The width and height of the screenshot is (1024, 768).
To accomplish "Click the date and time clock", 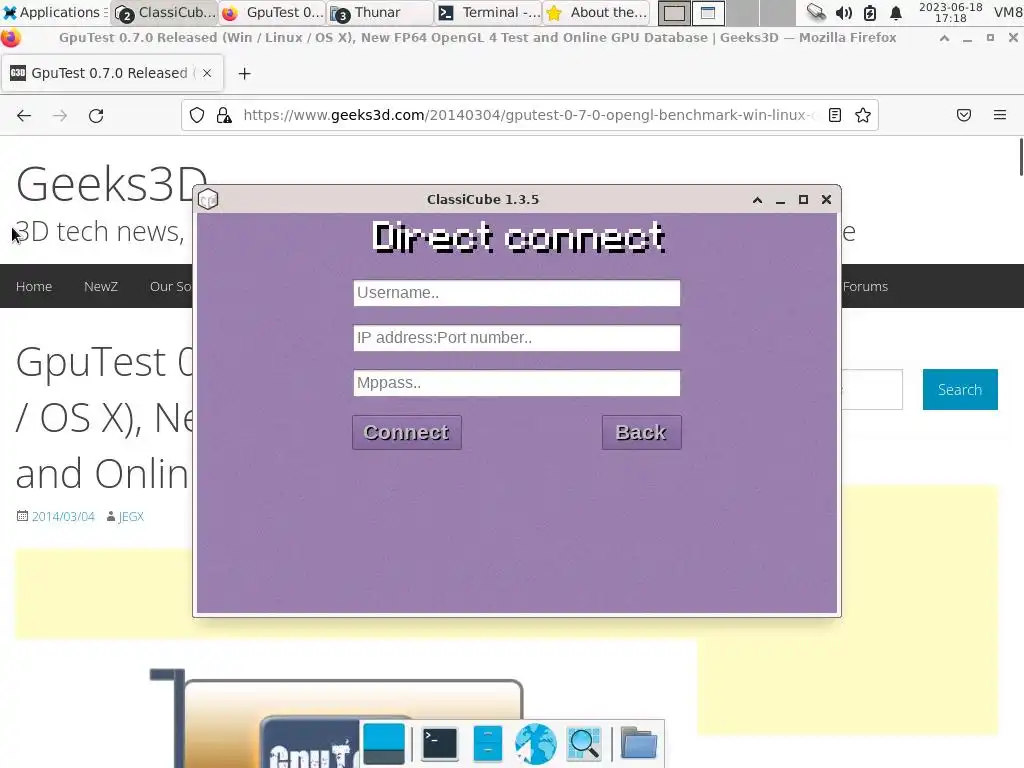I will [x=951, y=12].
